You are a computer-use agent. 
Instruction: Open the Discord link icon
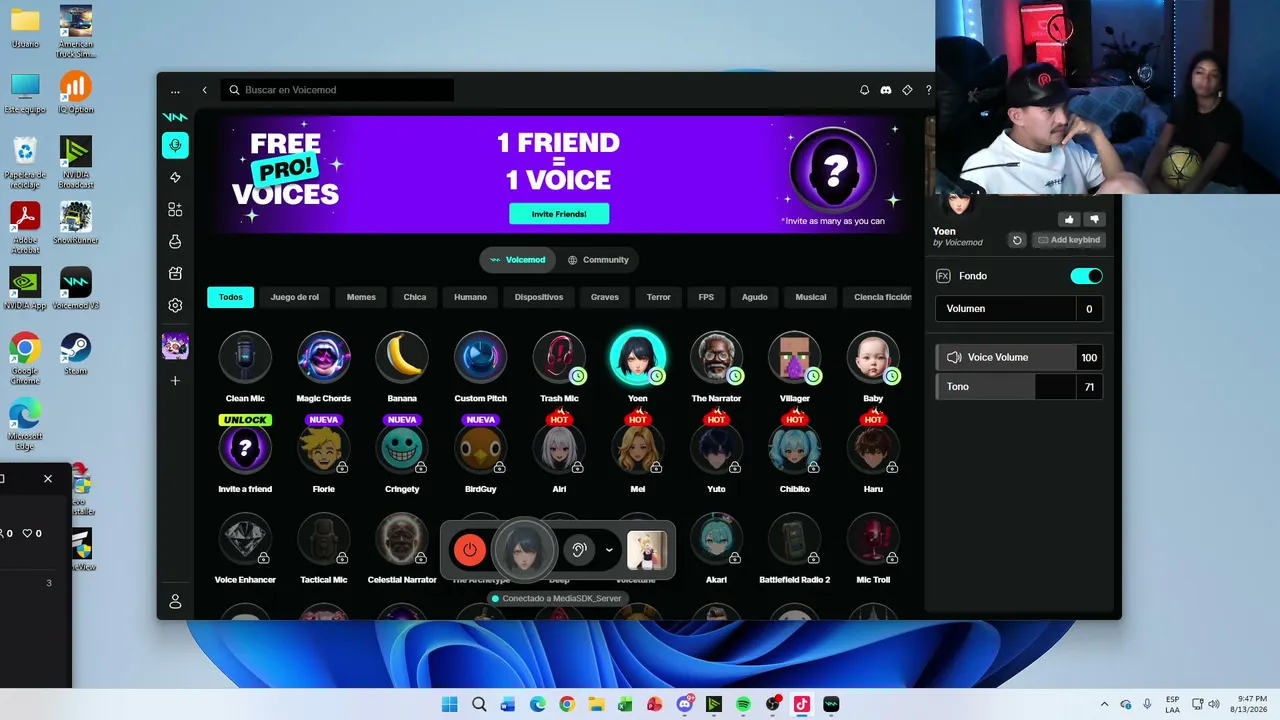coord(885,90)
